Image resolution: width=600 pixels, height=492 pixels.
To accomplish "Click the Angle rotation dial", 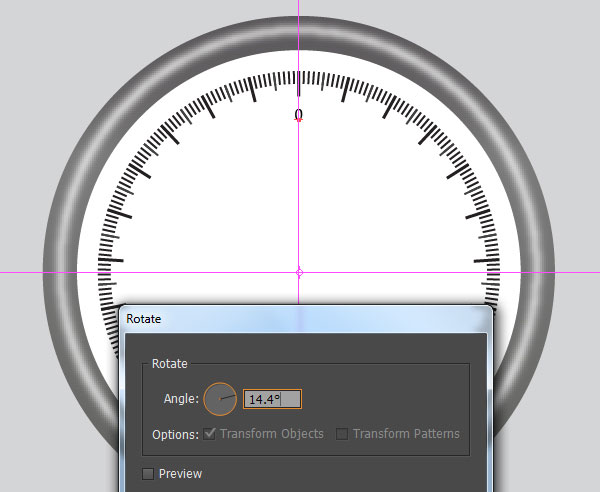I will 220,399.
